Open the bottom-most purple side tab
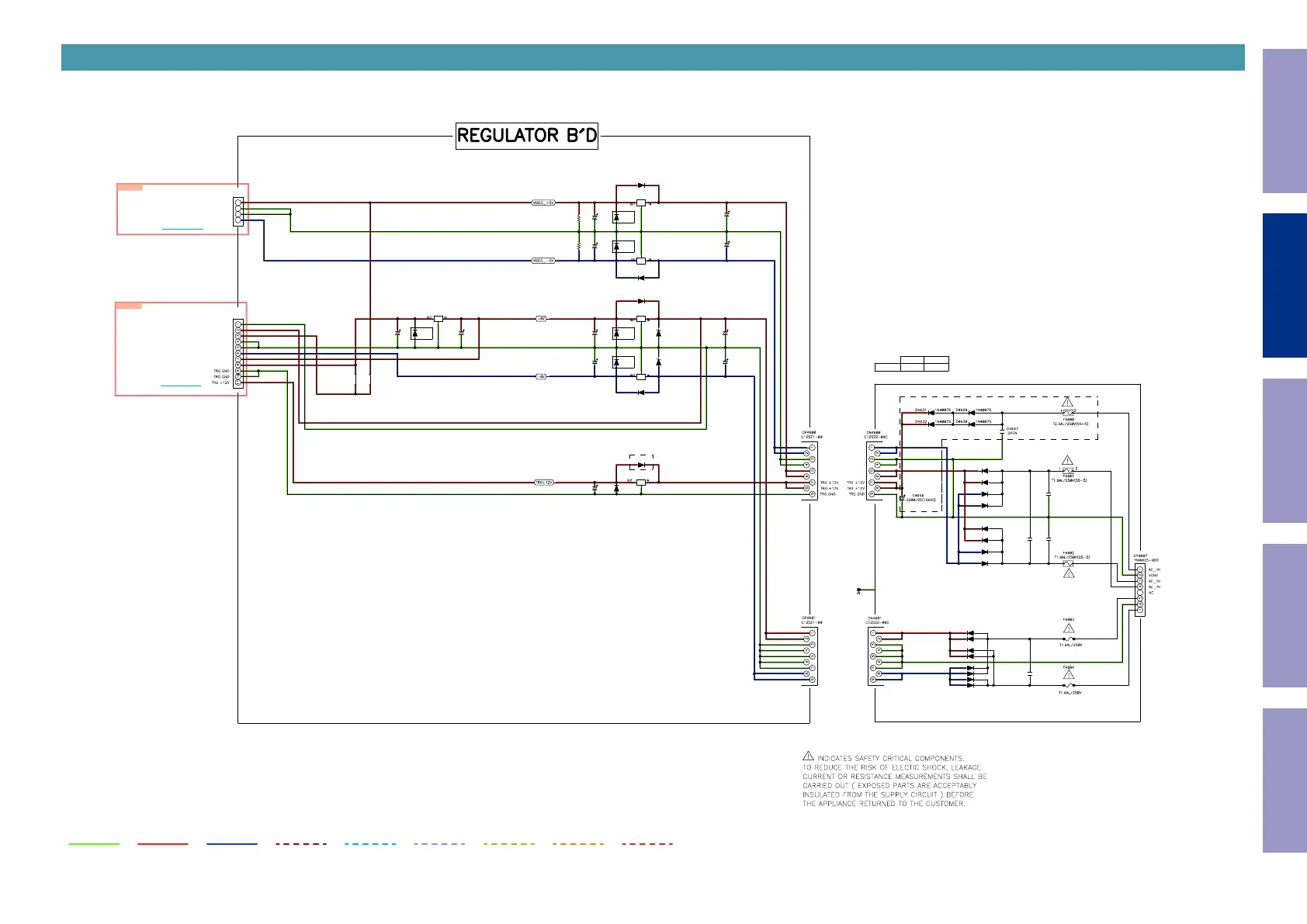The image size is (1307, 924). pyautogui.click(x=1284, y=780)
